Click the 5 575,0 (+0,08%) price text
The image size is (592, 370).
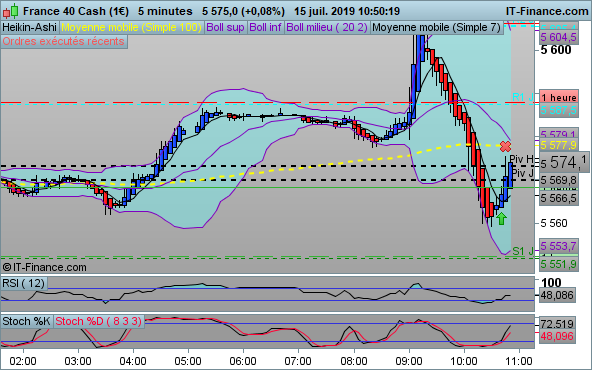click(x=244, y=11)
